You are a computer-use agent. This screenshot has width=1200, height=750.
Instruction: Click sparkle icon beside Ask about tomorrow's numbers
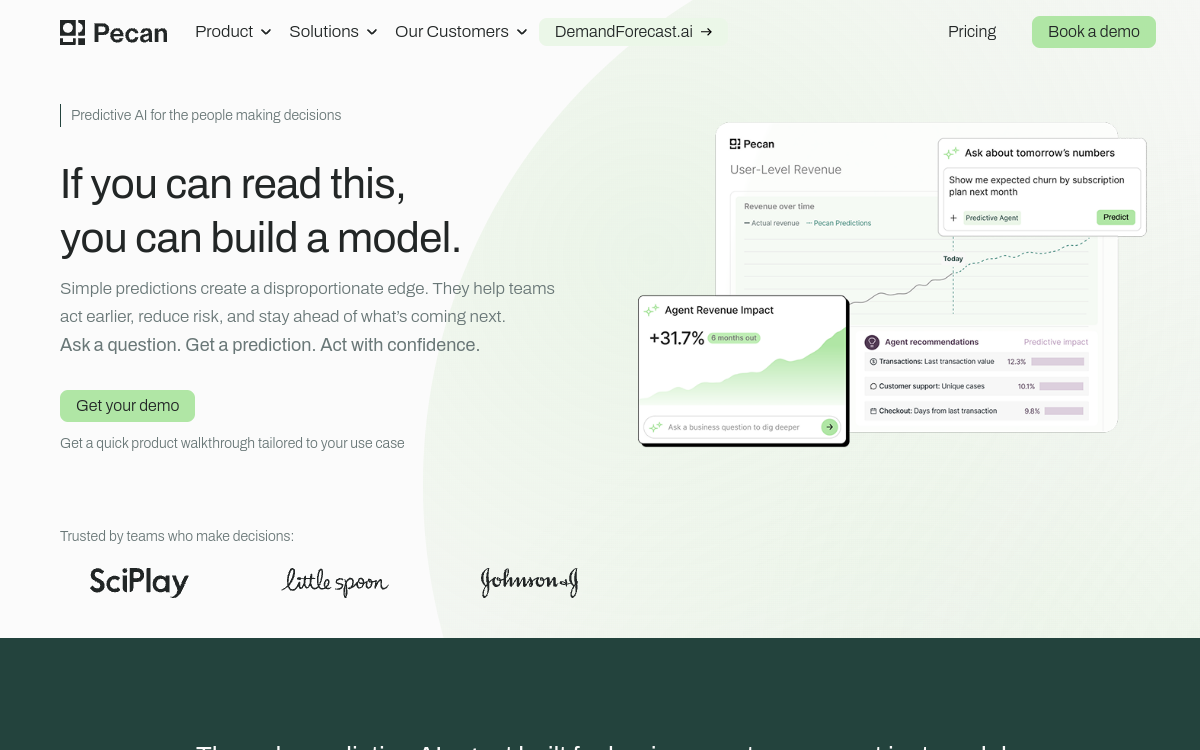pyautogui.click(x=951, y=153)
